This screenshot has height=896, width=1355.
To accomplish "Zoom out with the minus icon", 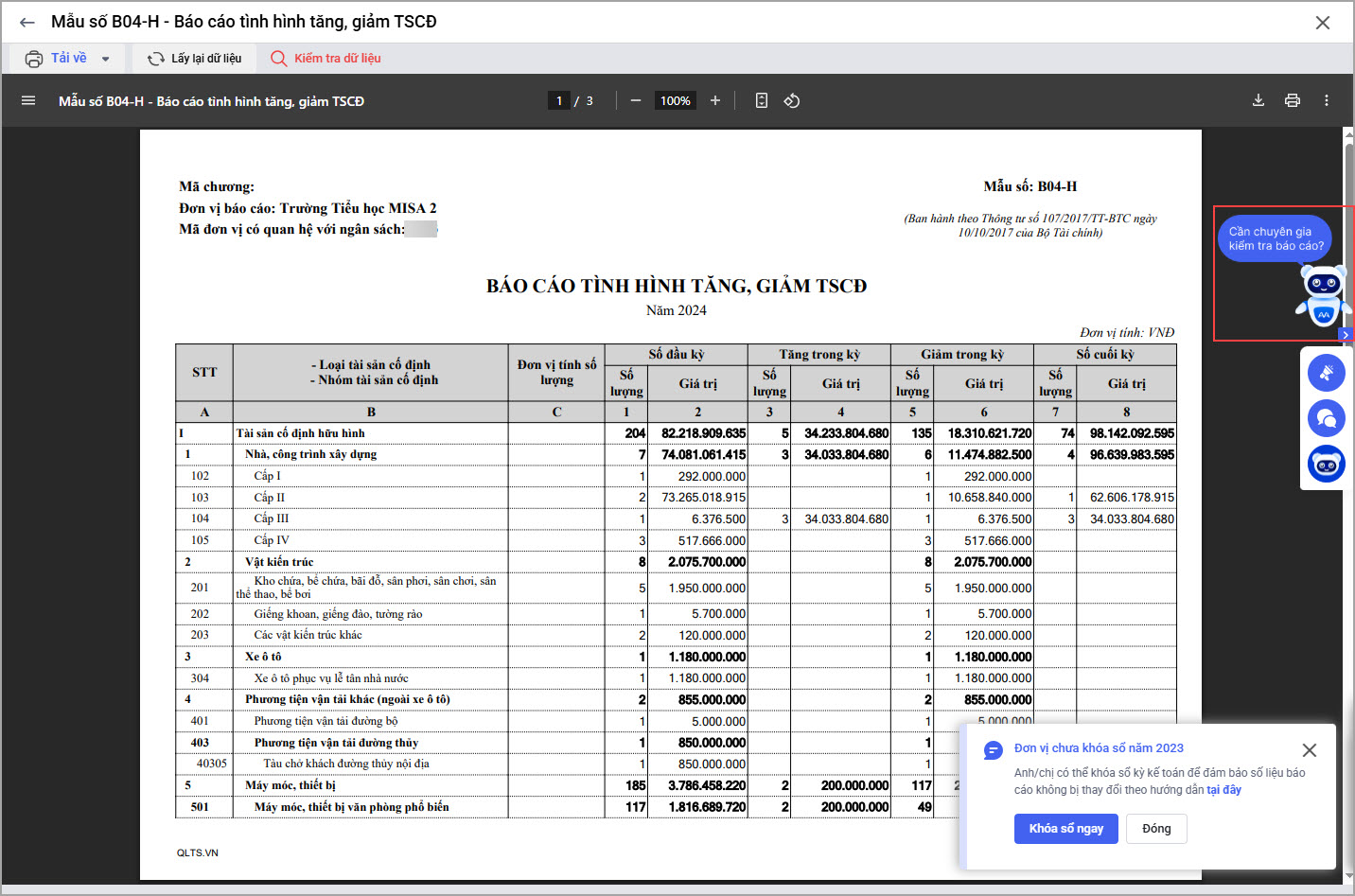I will click(636, 100).
